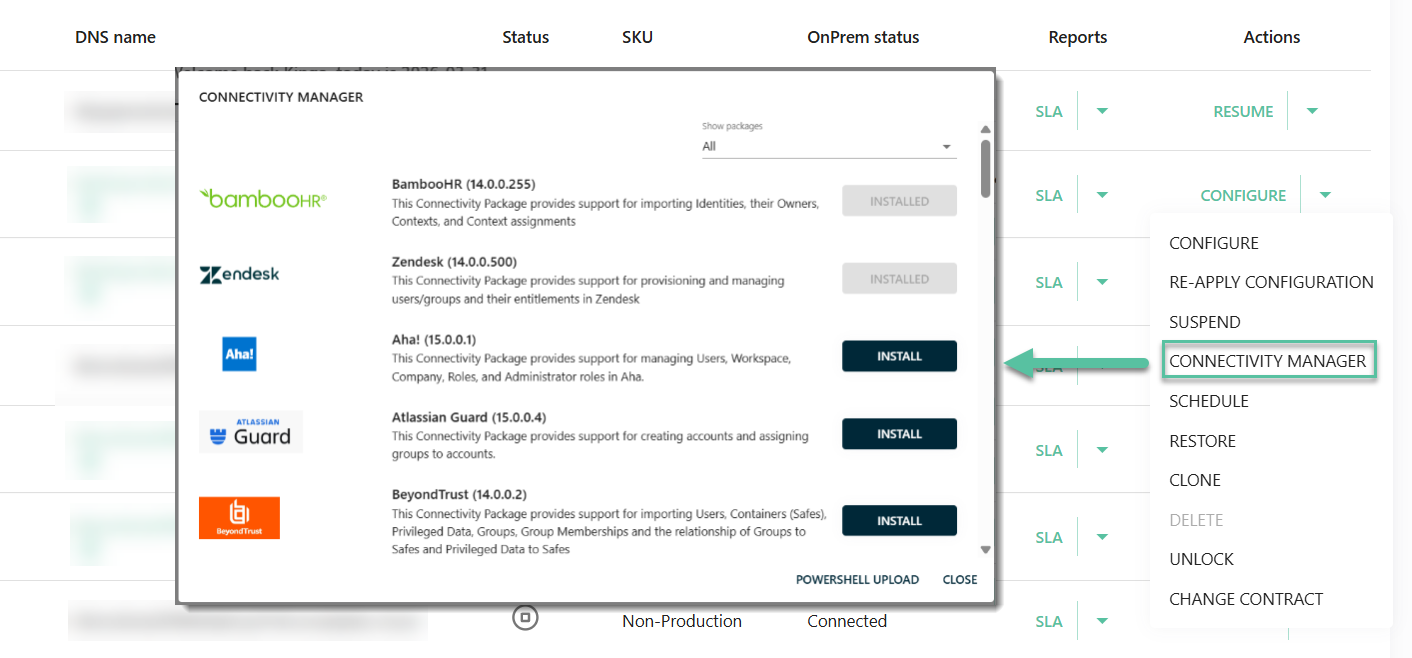
Task: Click scroll-down arrow in Connectivity Manager list
Action: point(985,549)
